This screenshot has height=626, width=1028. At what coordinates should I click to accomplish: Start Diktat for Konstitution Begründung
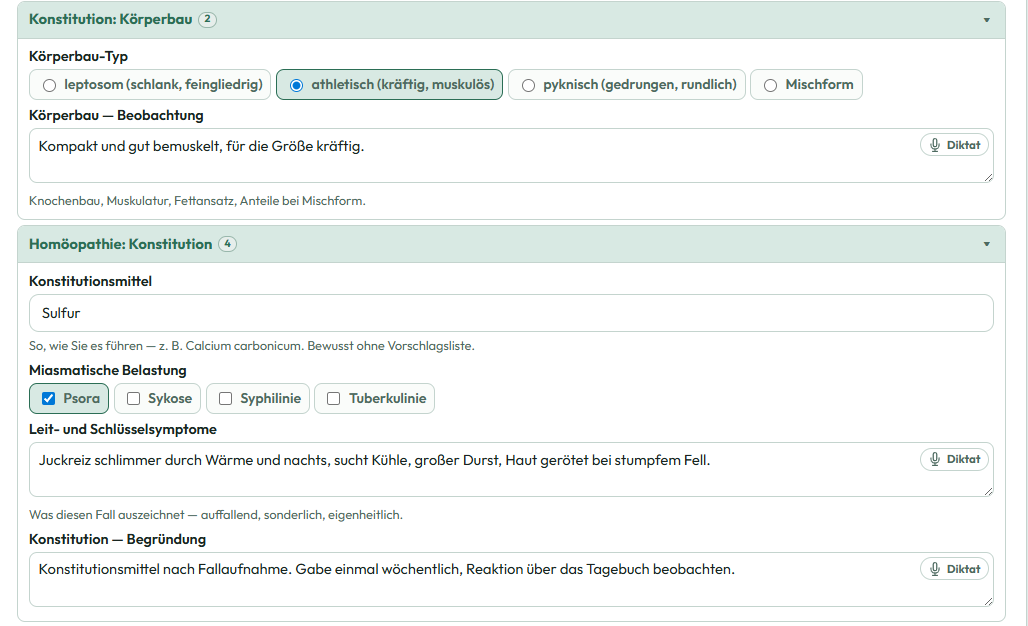[x=955, y=569]
